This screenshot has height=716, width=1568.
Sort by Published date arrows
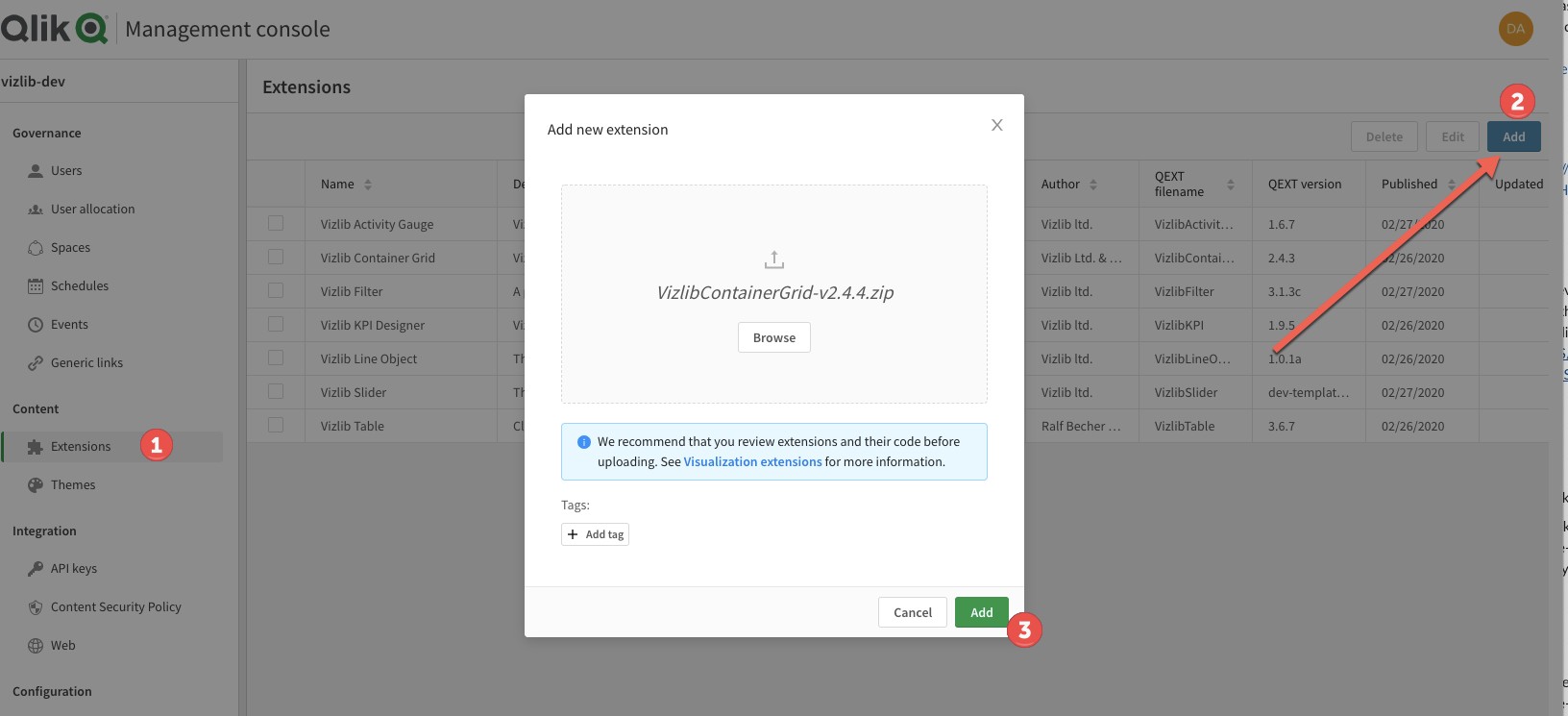1452,185
